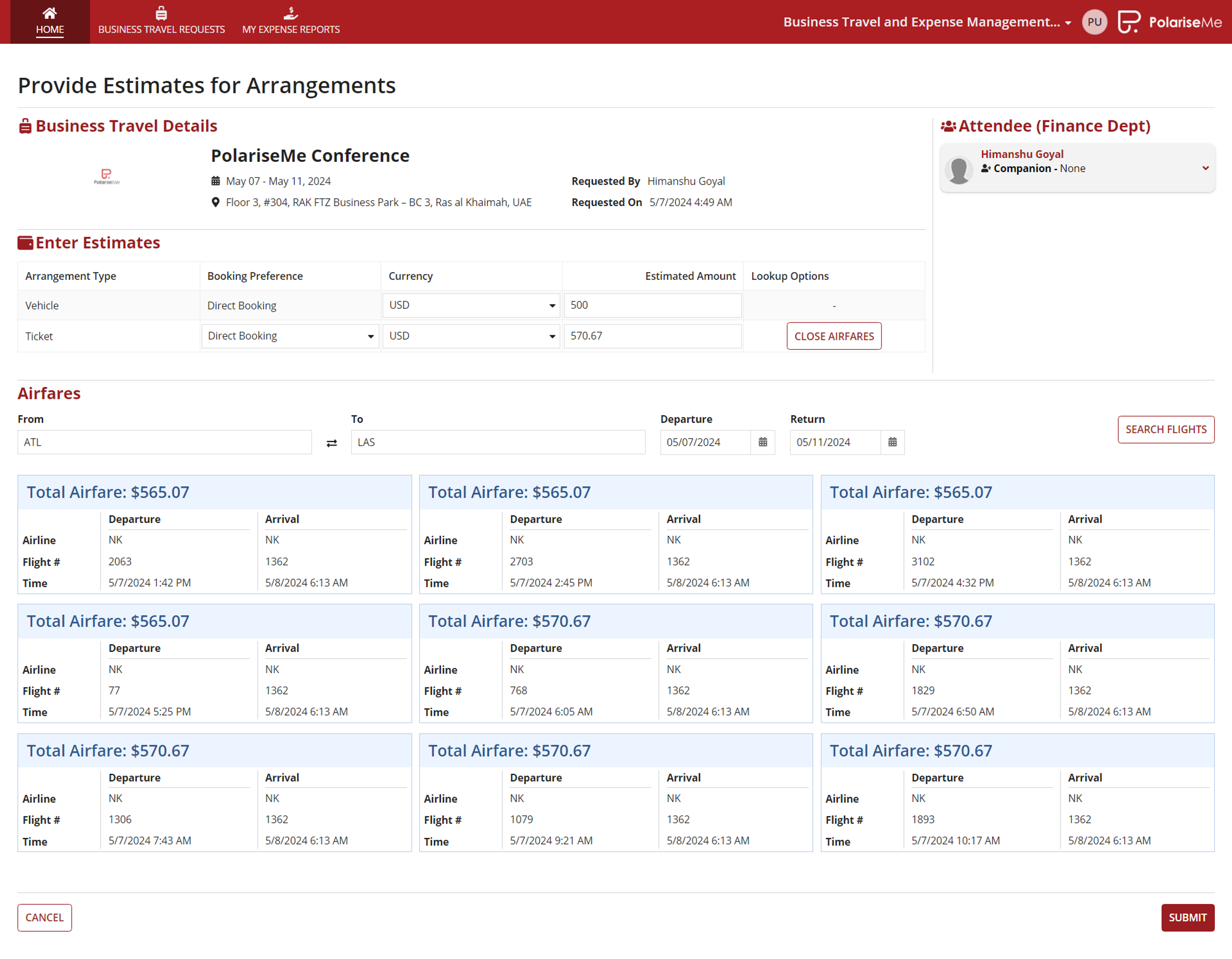Click the To airport field LAS
Image resolution: width=1232 pixels, height=959 pixels.
(498, 442)
